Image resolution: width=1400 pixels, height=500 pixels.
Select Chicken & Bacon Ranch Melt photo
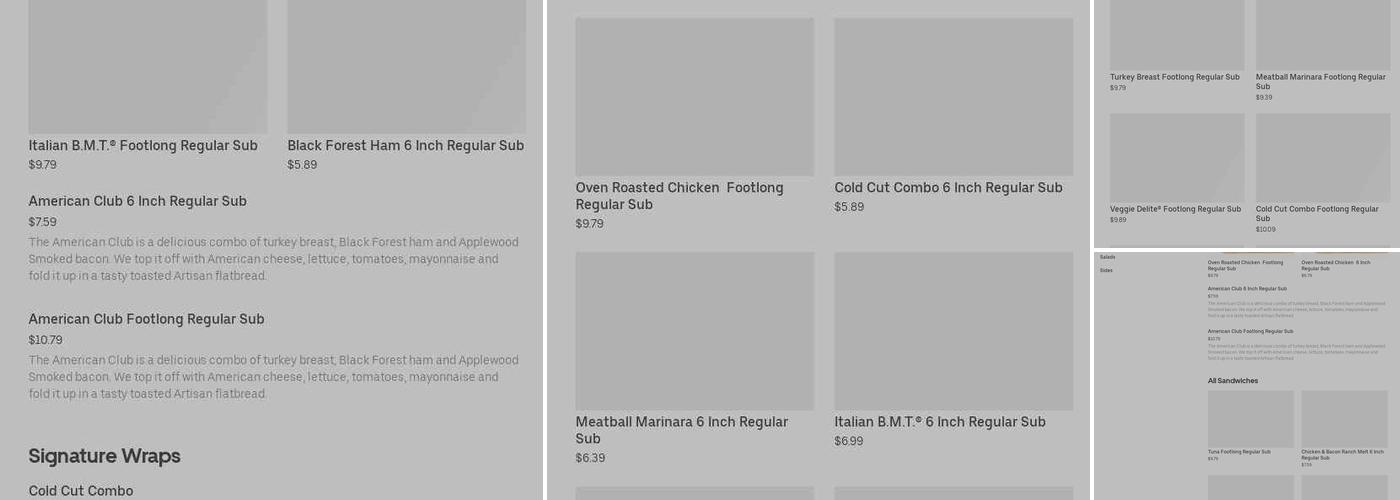(1344, 418)
